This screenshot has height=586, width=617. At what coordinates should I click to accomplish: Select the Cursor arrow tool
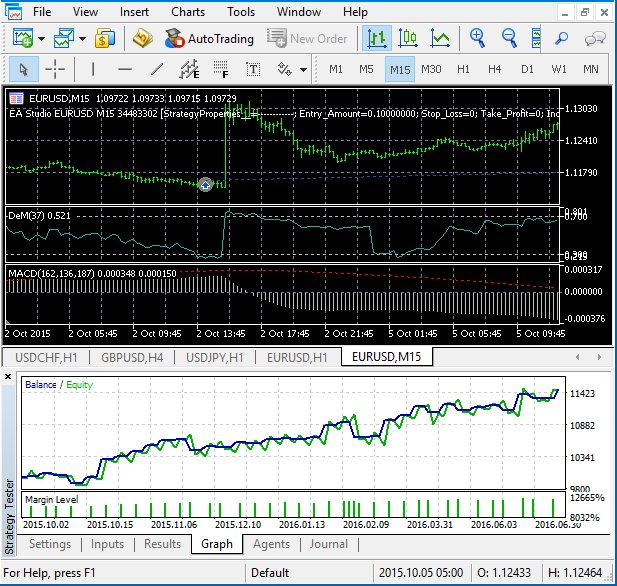(x=24, y=69)
